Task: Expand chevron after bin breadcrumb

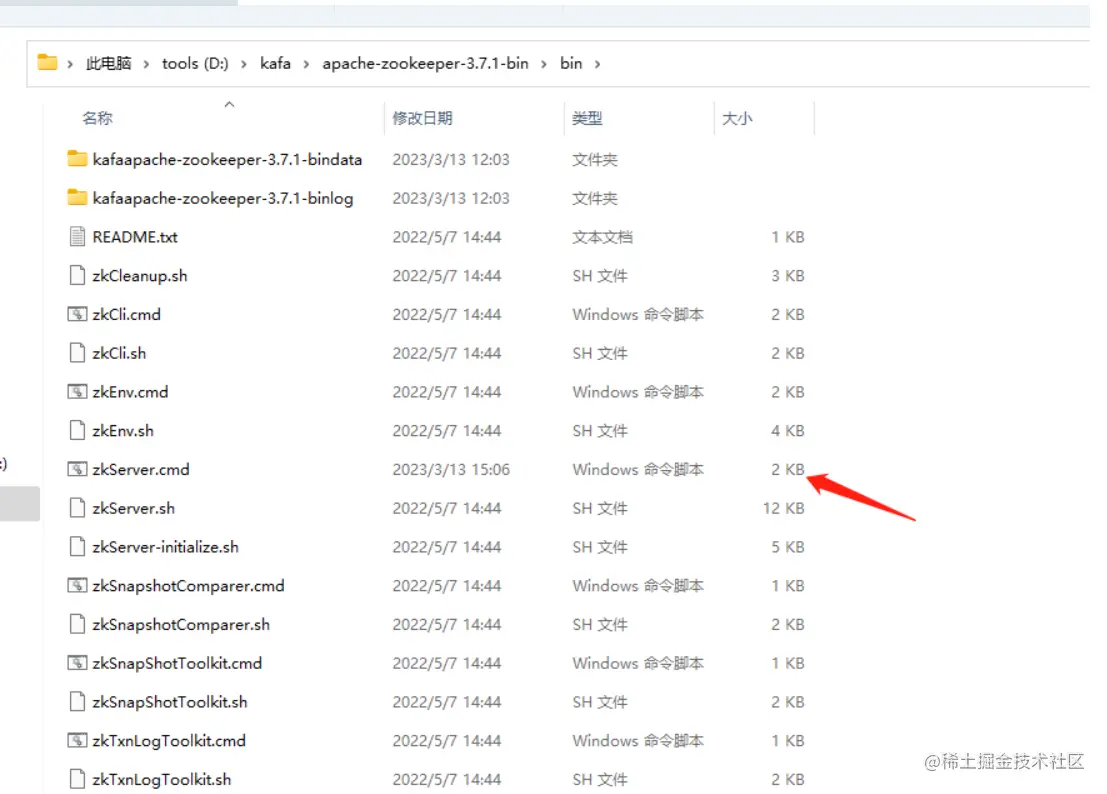Action: (x=597, y=64)
